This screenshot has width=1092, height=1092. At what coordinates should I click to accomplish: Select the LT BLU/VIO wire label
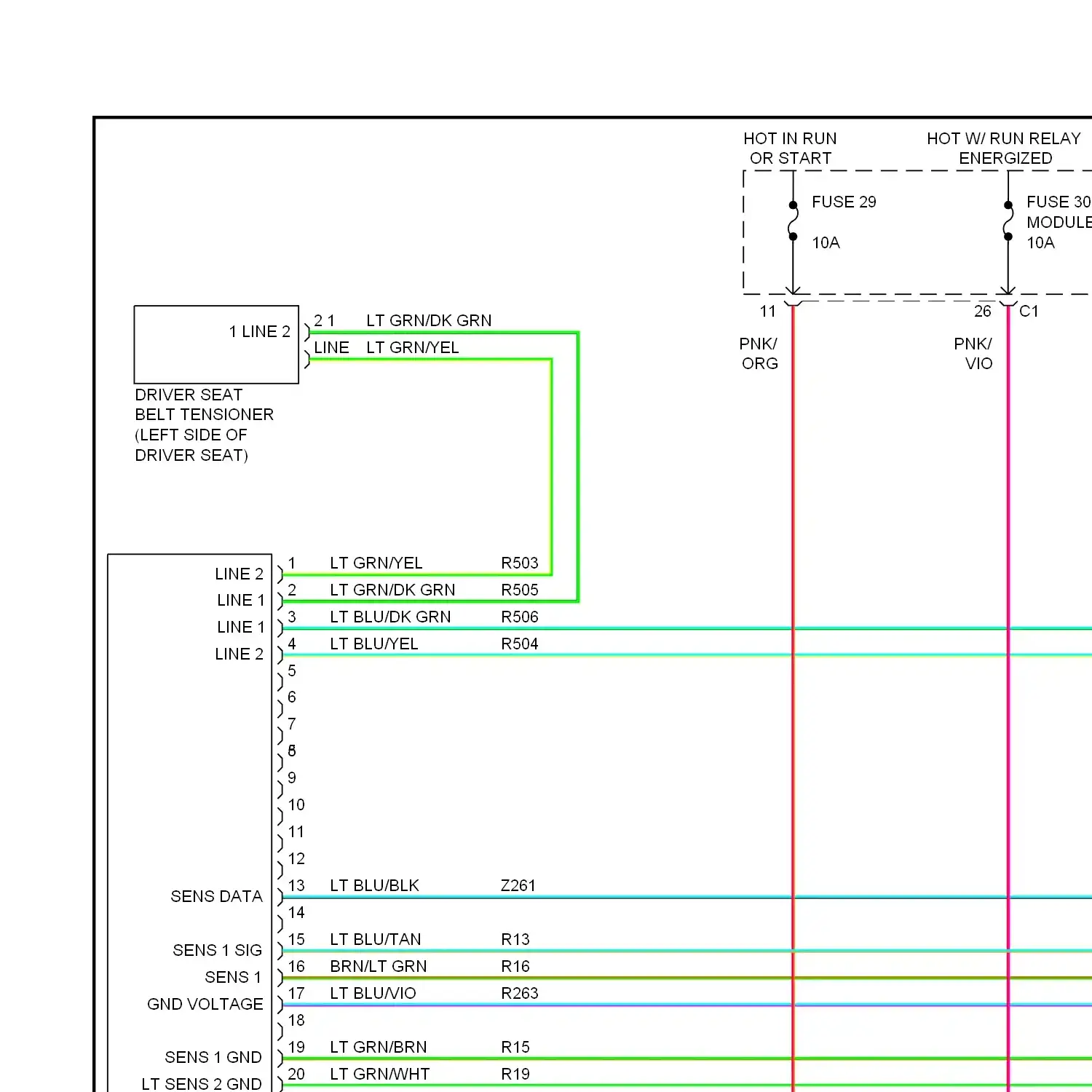(x=373, y=993)
